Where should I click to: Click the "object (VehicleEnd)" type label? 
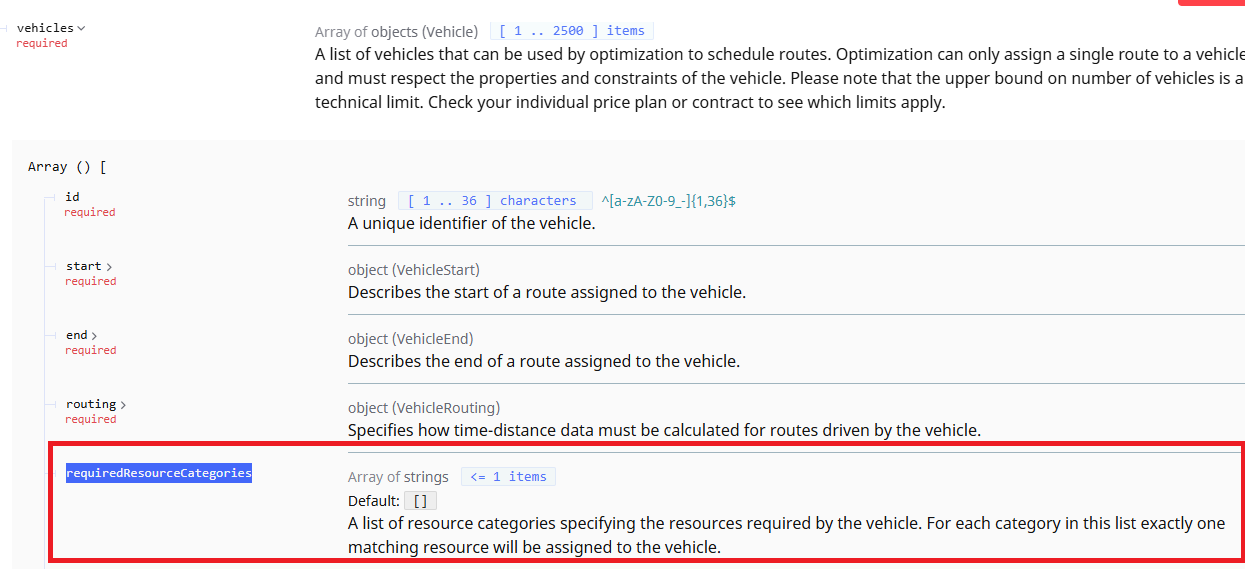point(410,339)
